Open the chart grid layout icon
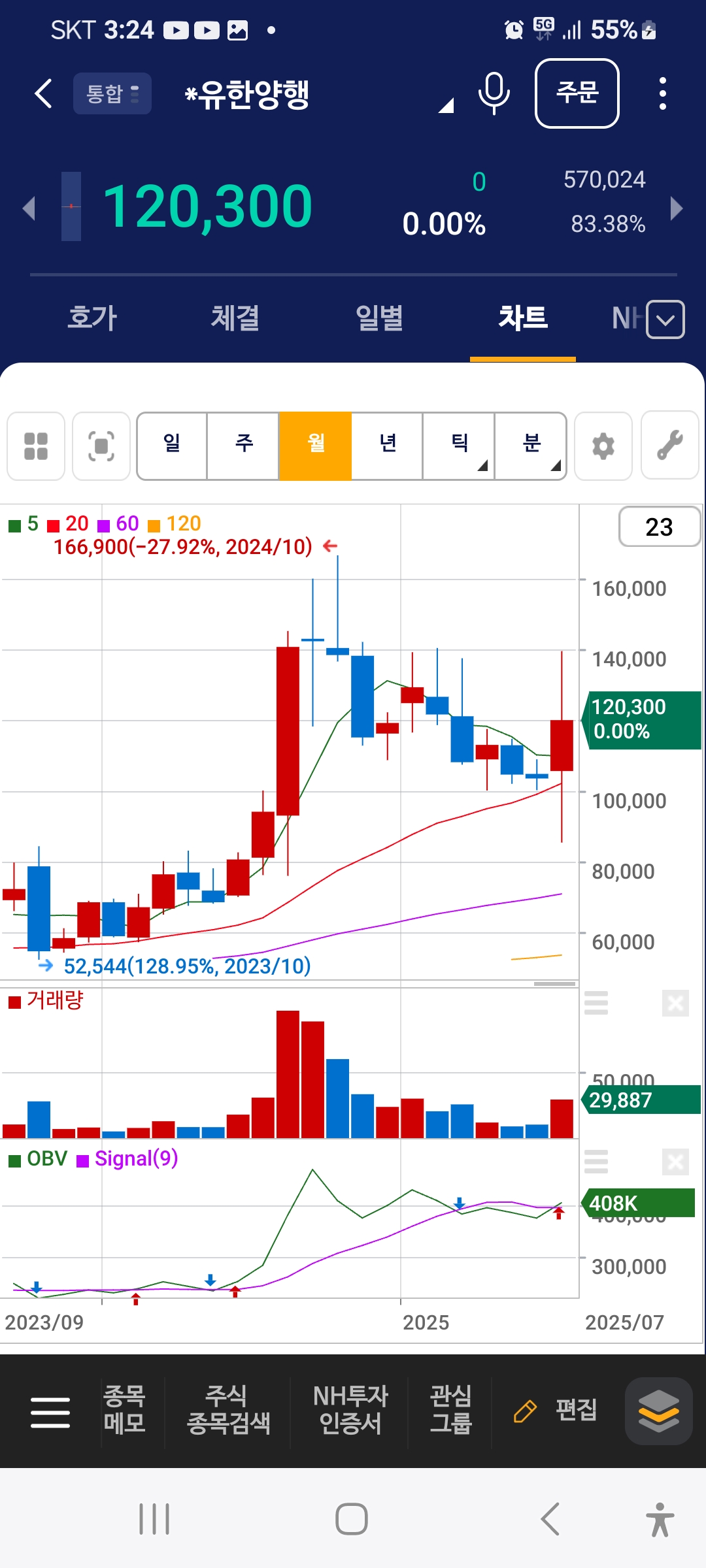Viewport: 706px width, 1568px height. click(x=36, y=446)
